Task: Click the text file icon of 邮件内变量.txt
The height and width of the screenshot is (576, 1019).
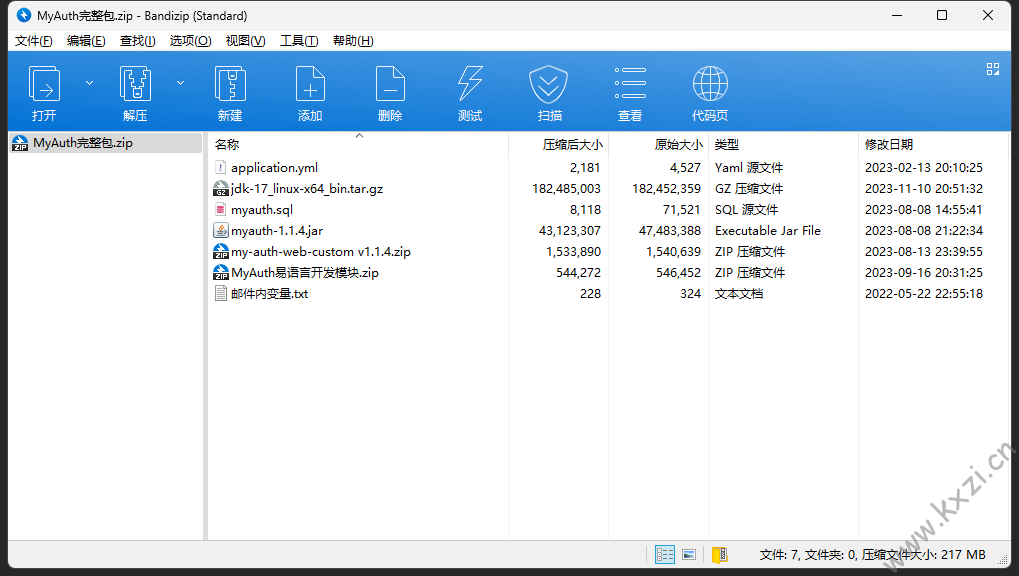Action: tap(221, 294)
